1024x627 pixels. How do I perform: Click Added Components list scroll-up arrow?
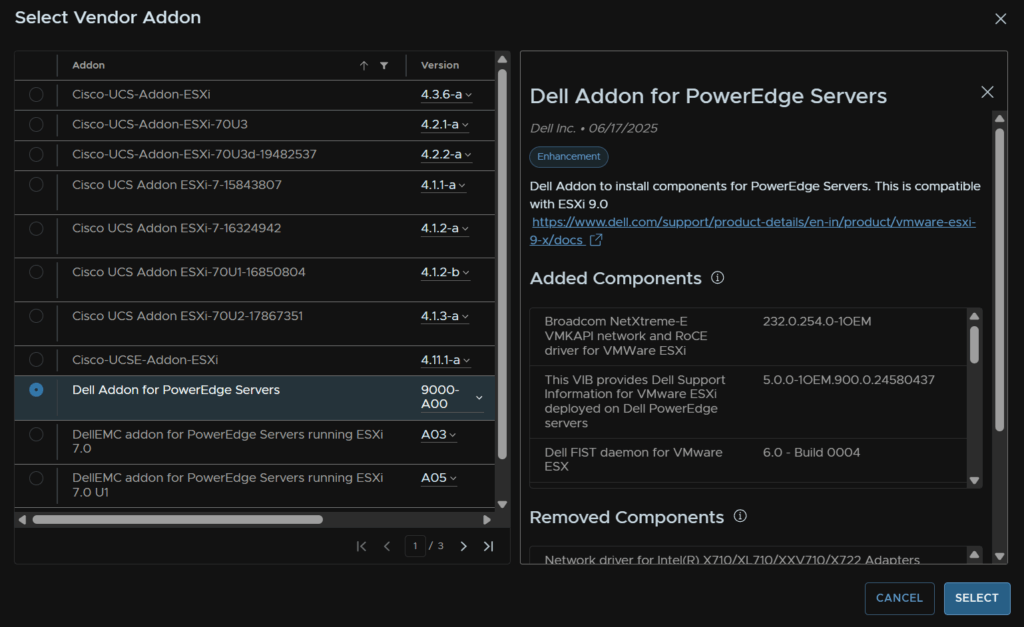(974, 316)
